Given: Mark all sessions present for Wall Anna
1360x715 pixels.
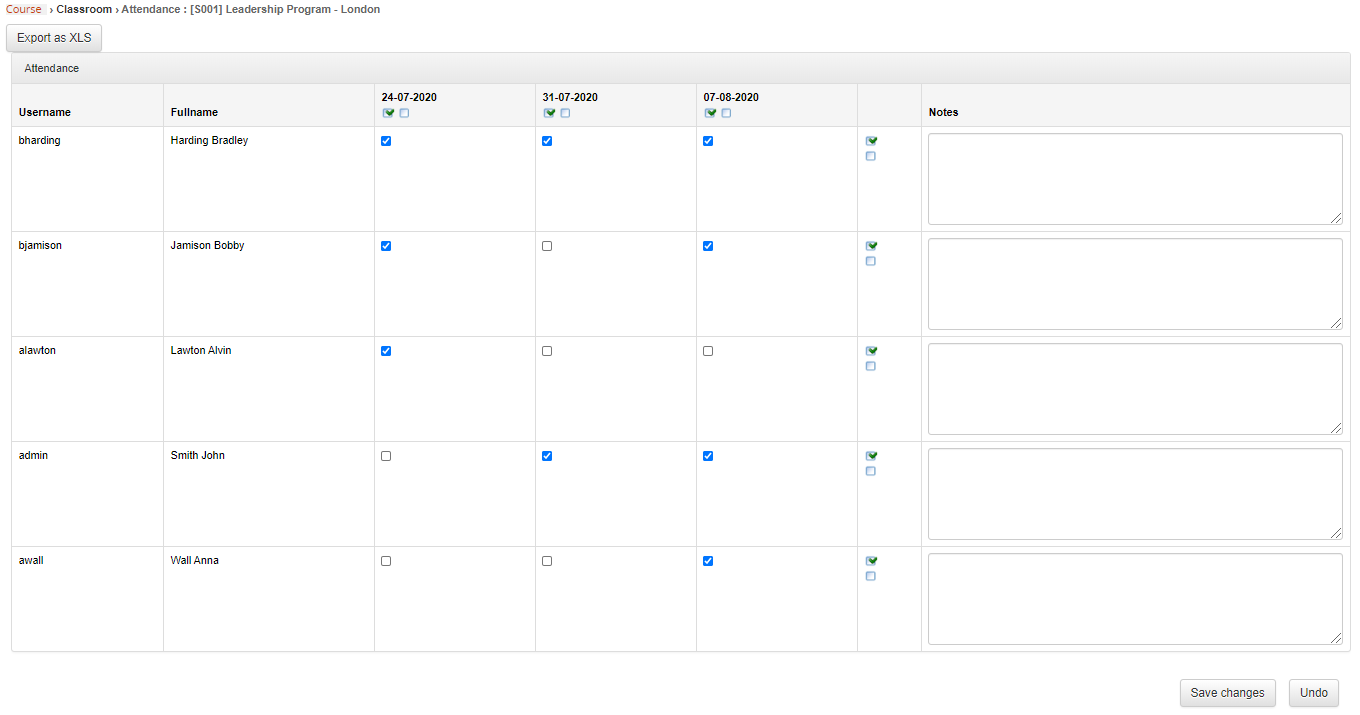Looking at the screenshot, I should click(870, 561).
